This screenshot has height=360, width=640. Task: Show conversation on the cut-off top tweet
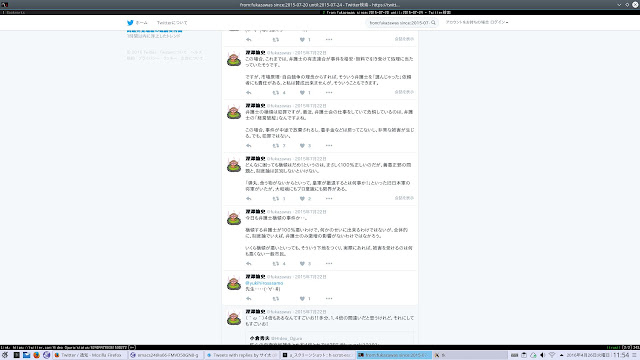pos(404,39)
